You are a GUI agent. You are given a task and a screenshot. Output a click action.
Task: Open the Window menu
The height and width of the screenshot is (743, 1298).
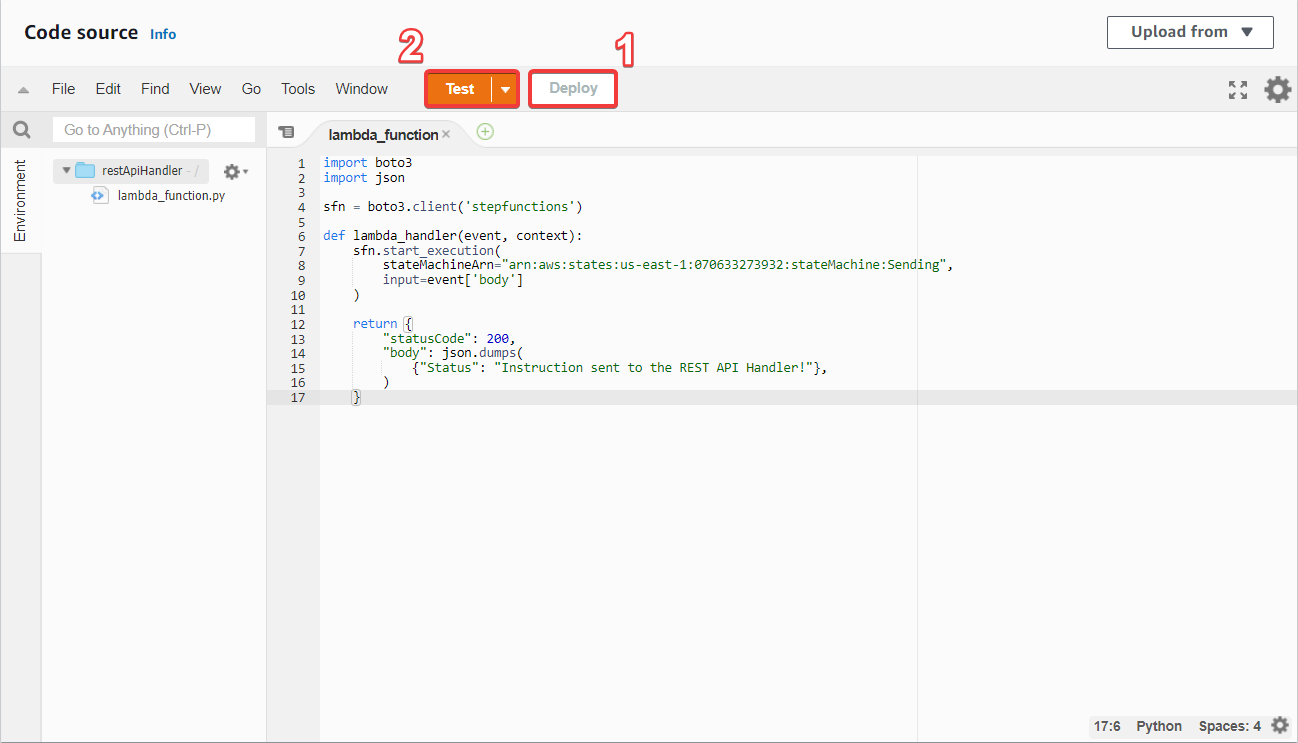click(x=361, y=89)
